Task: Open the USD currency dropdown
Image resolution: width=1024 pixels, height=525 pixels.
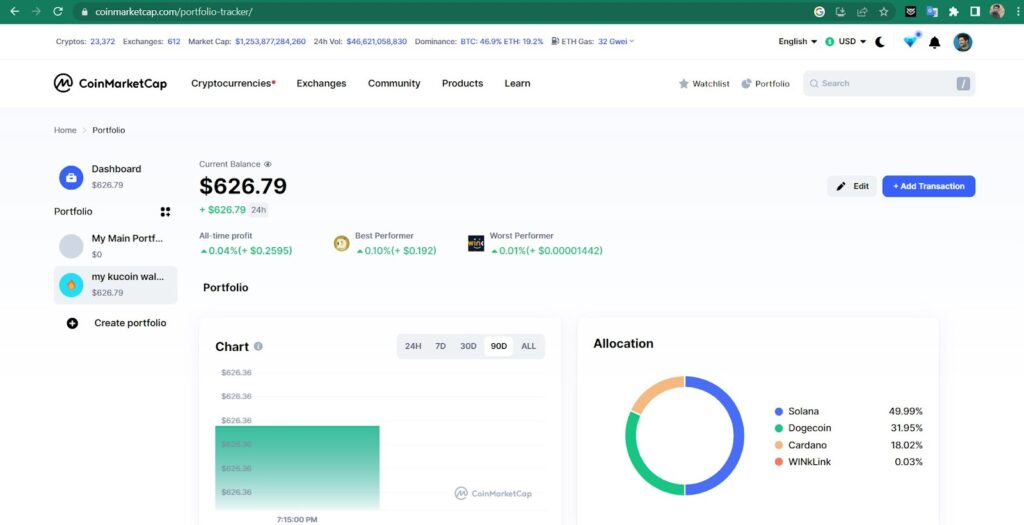Action: pyautogui.click(x=846, y=42)
